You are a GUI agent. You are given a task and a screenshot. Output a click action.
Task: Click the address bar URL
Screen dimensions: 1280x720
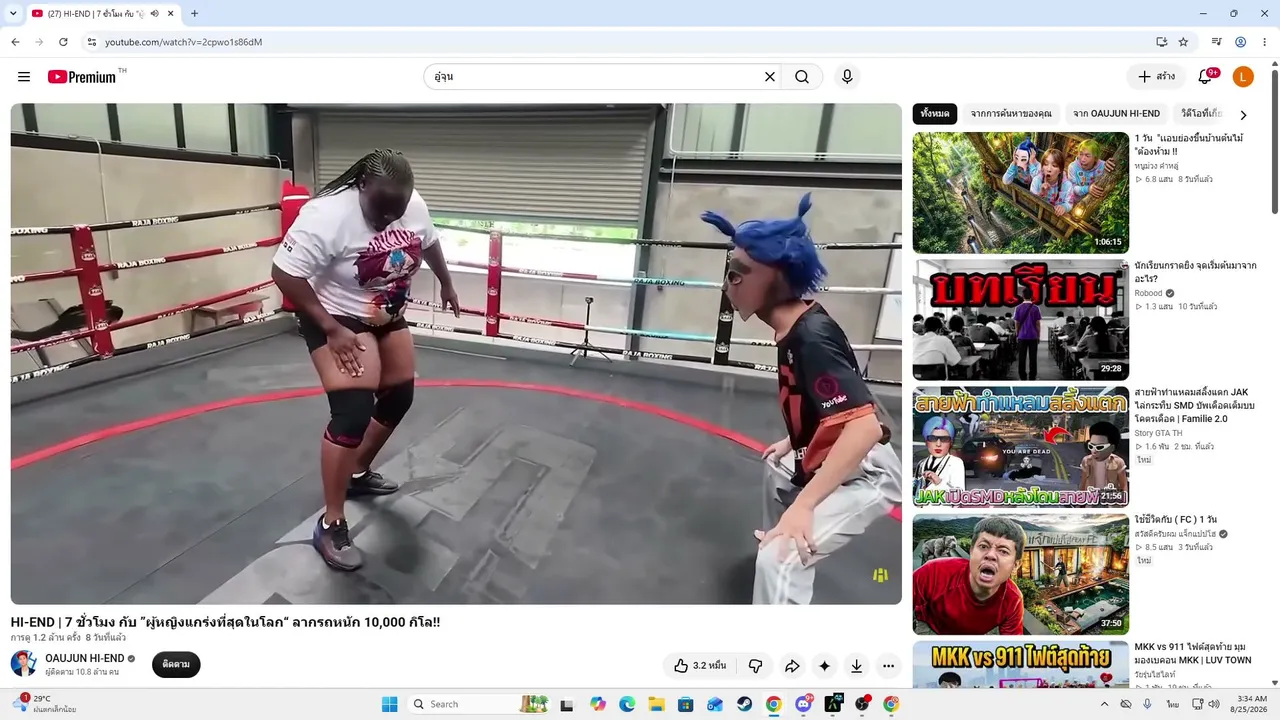point(183,42)
